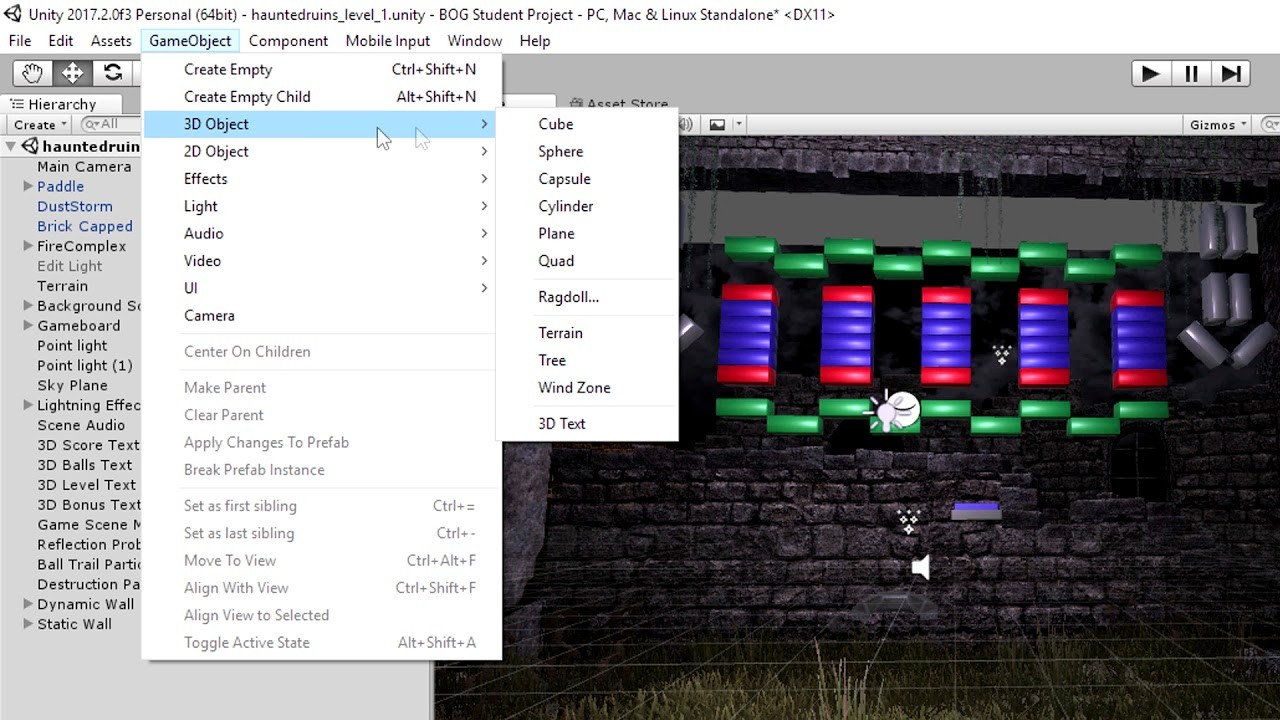Viewport: 1280px width, 720px height.
Task: Open the File menu
Action: [x=20, y=41]
